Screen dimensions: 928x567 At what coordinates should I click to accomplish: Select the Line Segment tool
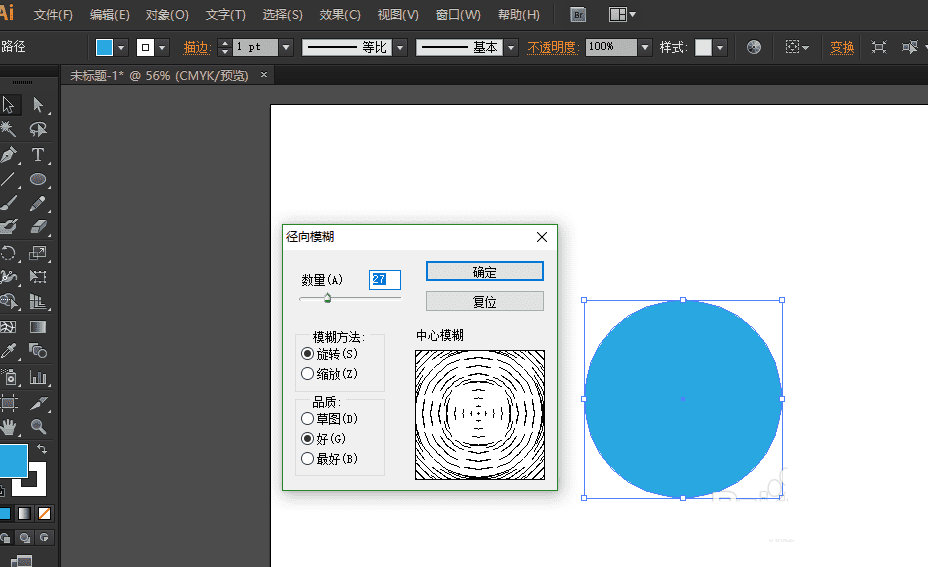click(x=8, y=179)
